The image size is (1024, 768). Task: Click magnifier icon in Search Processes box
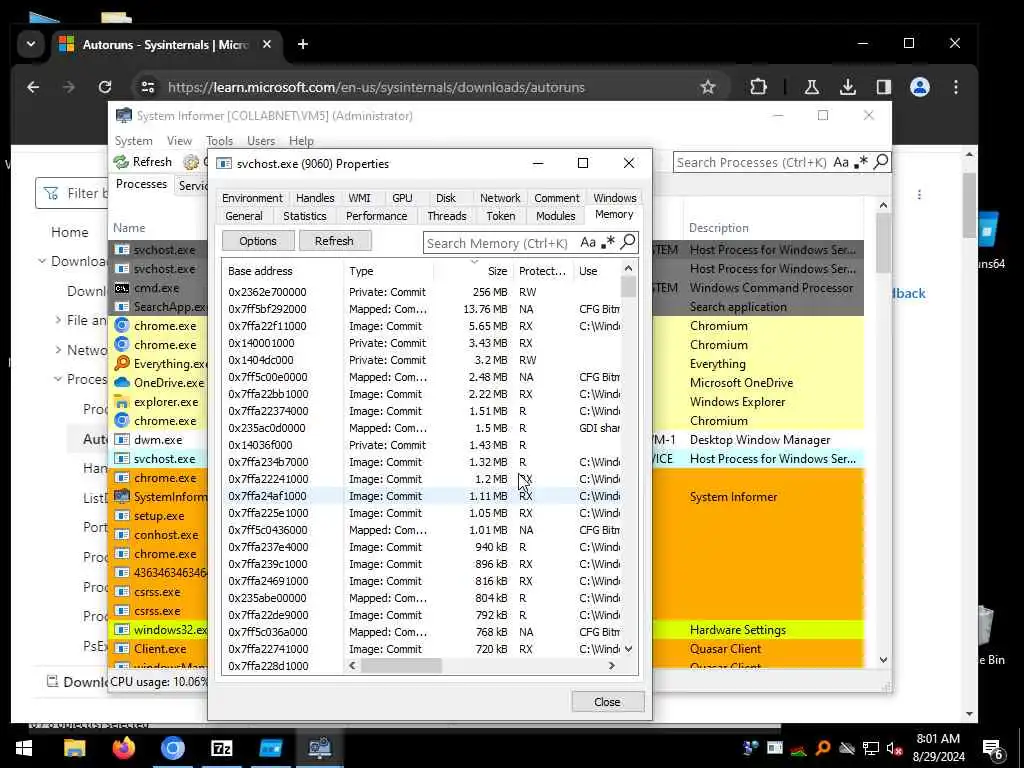tap(880, 161)
